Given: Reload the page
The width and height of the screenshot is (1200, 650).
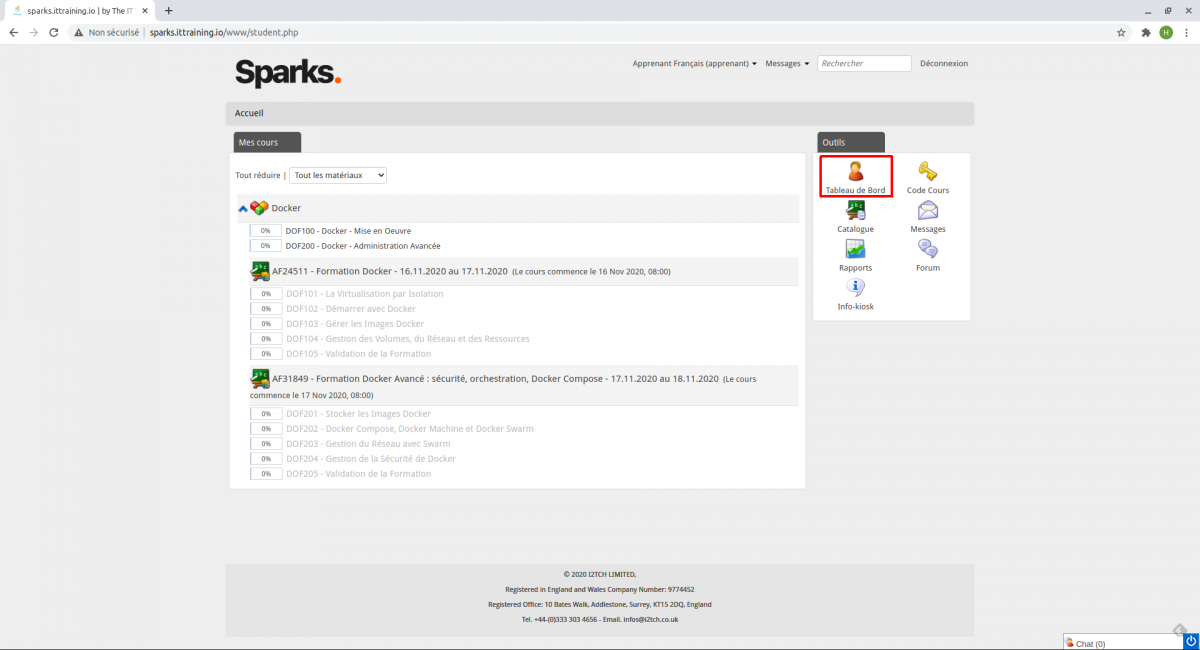Looking at the screenshot, I should (55, 32).
